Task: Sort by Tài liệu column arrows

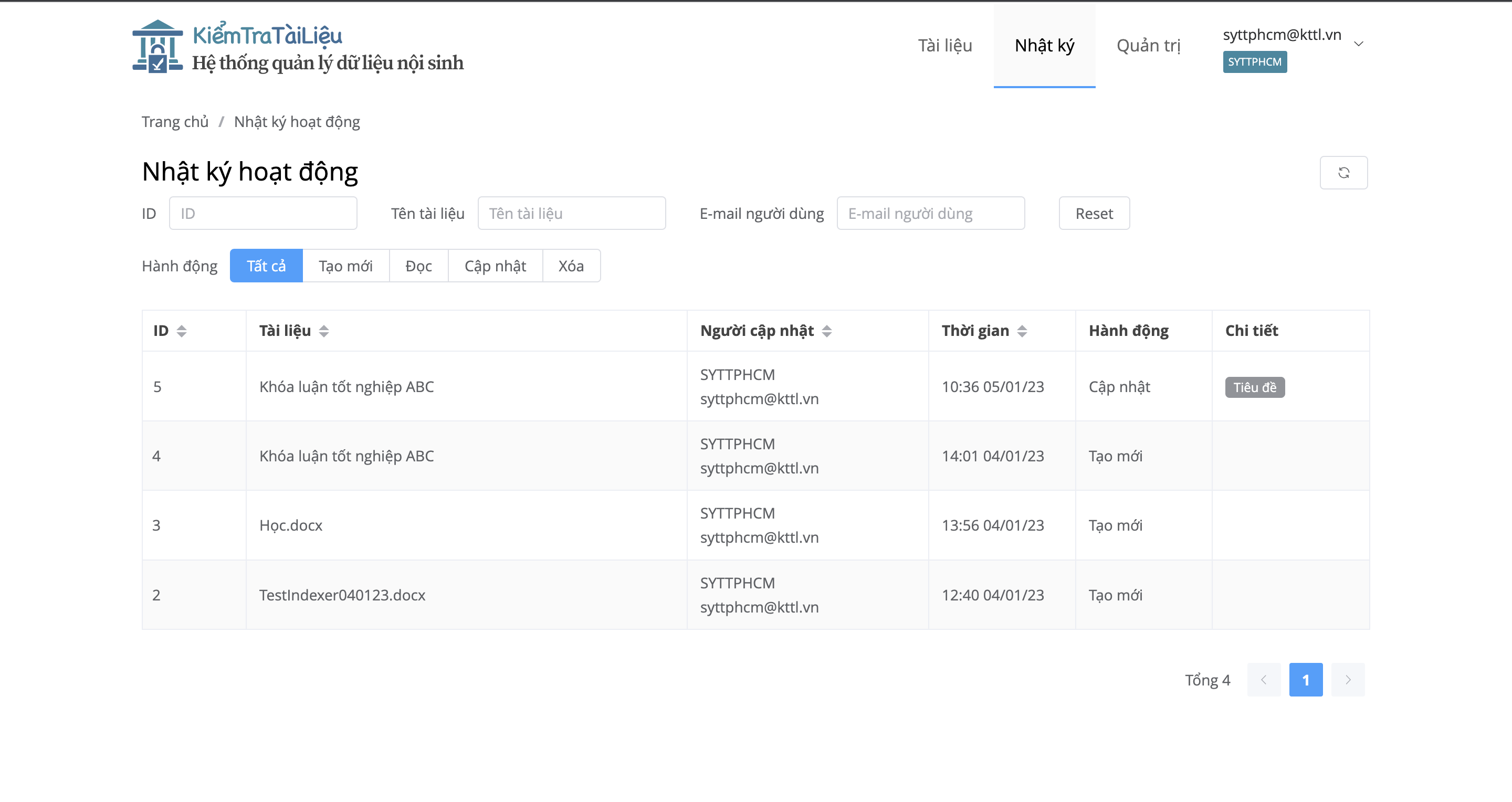Action: coord(323,331)
